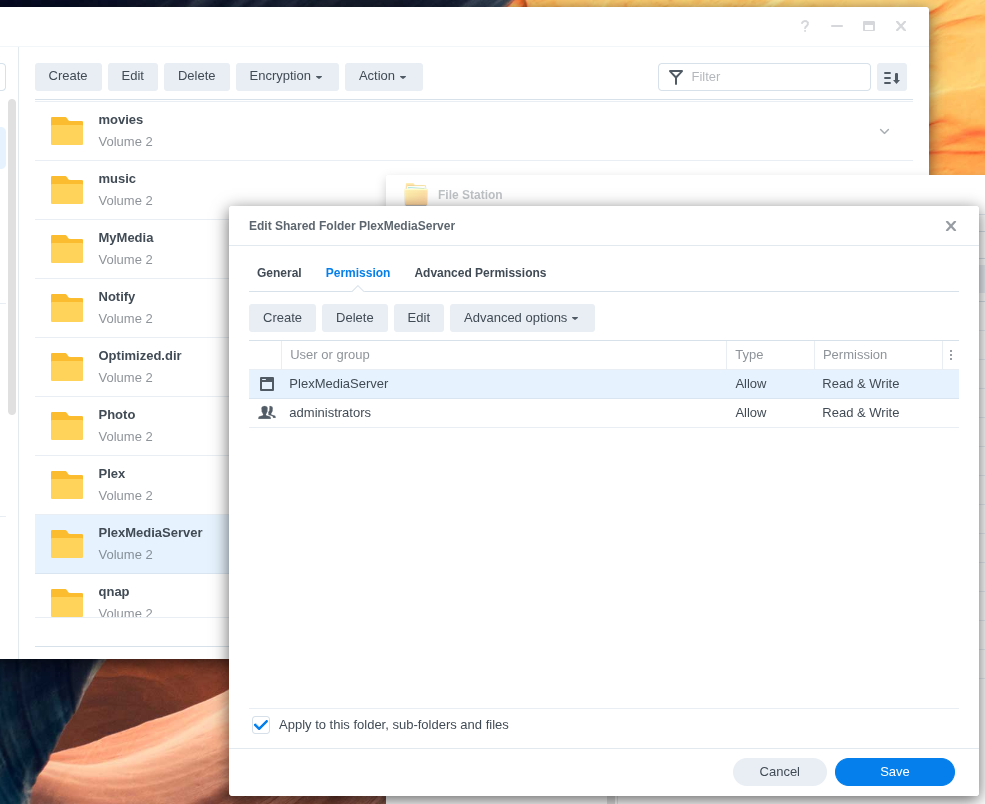Open the Advanced options dropdown
This screenshot has height=804, width=985.
(x=522, y=318)
